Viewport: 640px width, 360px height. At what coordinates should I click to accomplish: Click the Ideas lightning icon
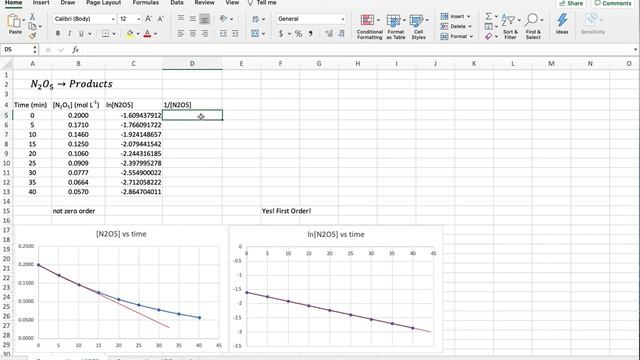click(x=562, y=24)
